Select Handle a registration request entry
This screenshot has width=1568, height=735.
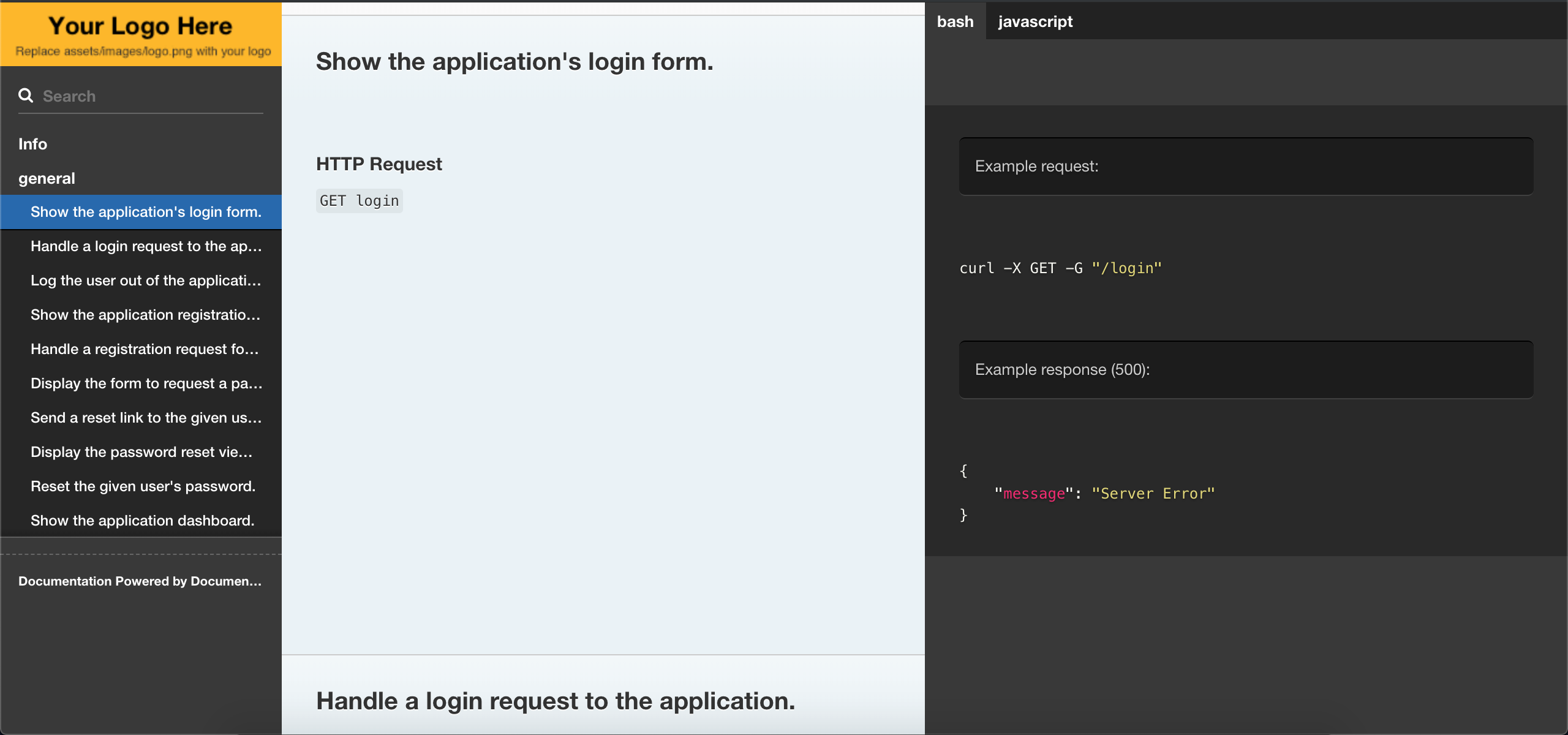(x=145, y=349)
